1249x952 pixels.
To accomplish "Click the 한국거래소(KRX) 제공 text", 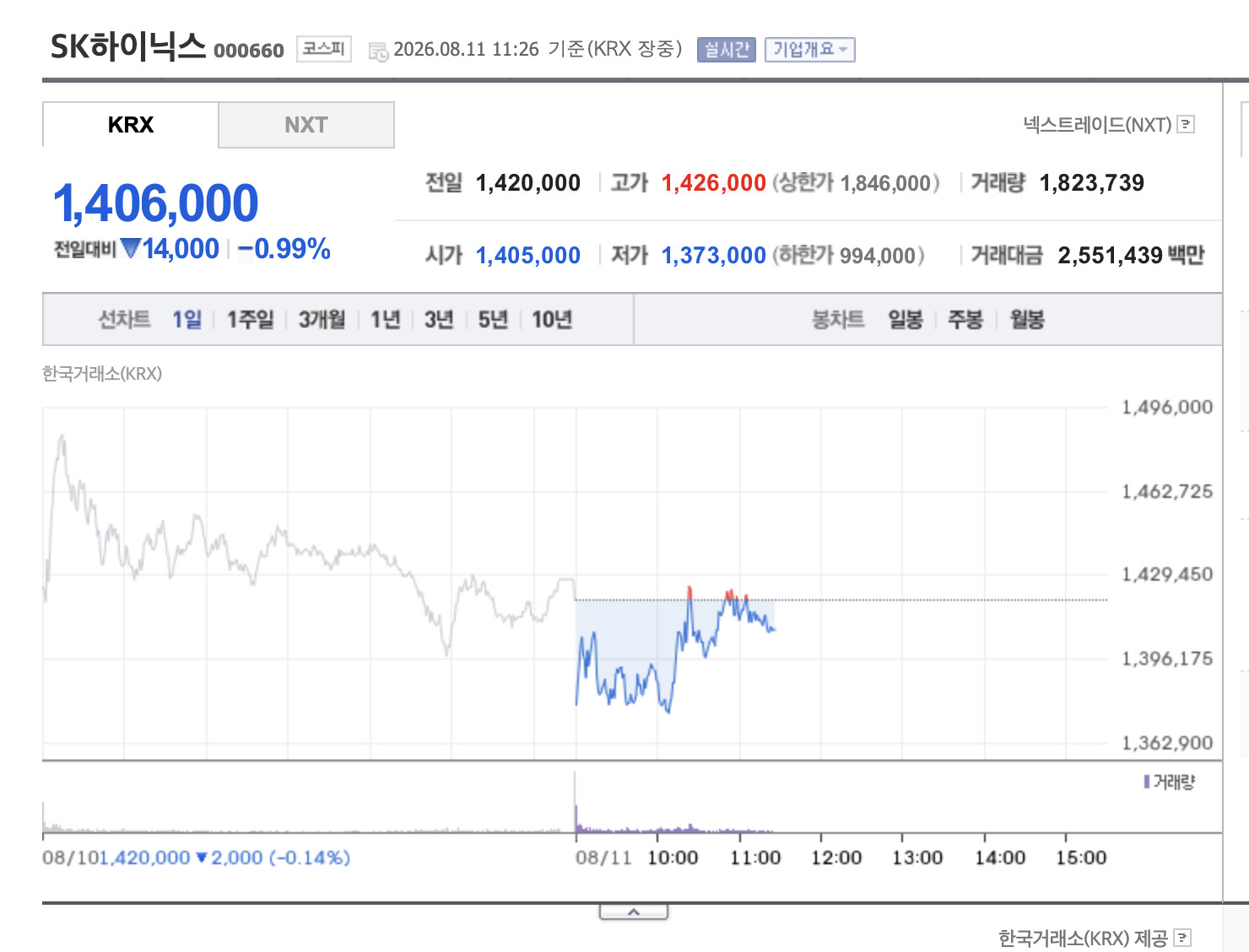I will coord(1083,938).
